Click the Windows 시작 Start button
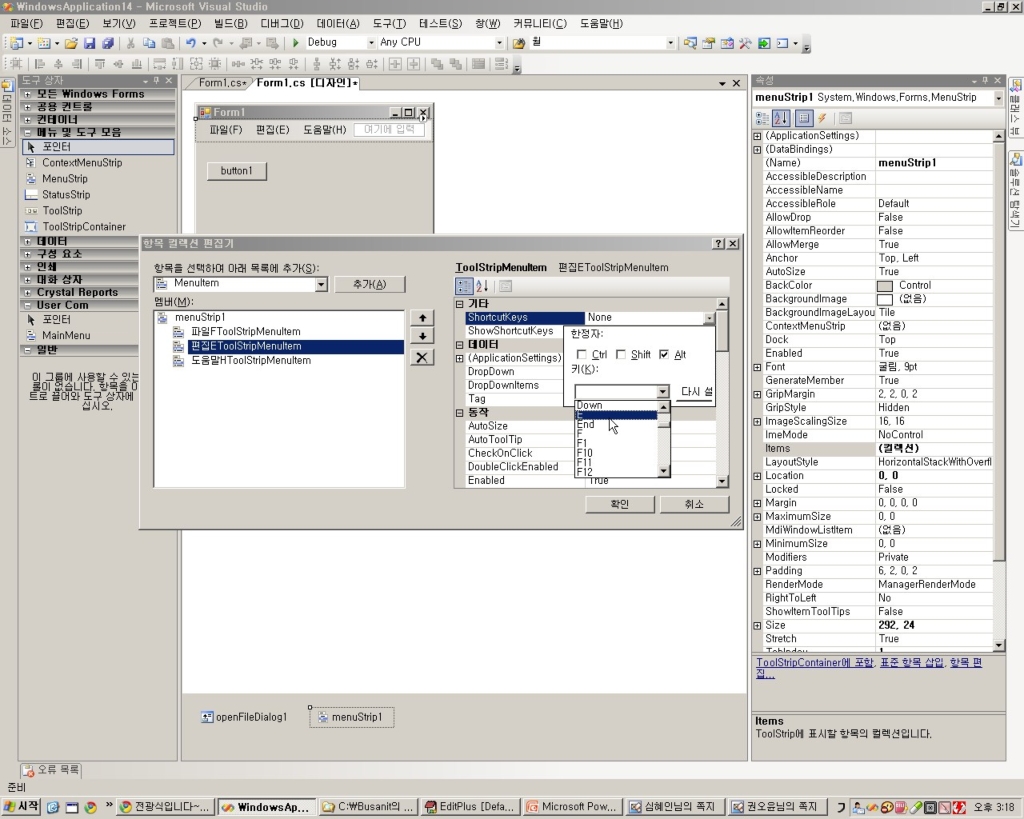Screen dimensions: 1024x819 tap(21, 807)
